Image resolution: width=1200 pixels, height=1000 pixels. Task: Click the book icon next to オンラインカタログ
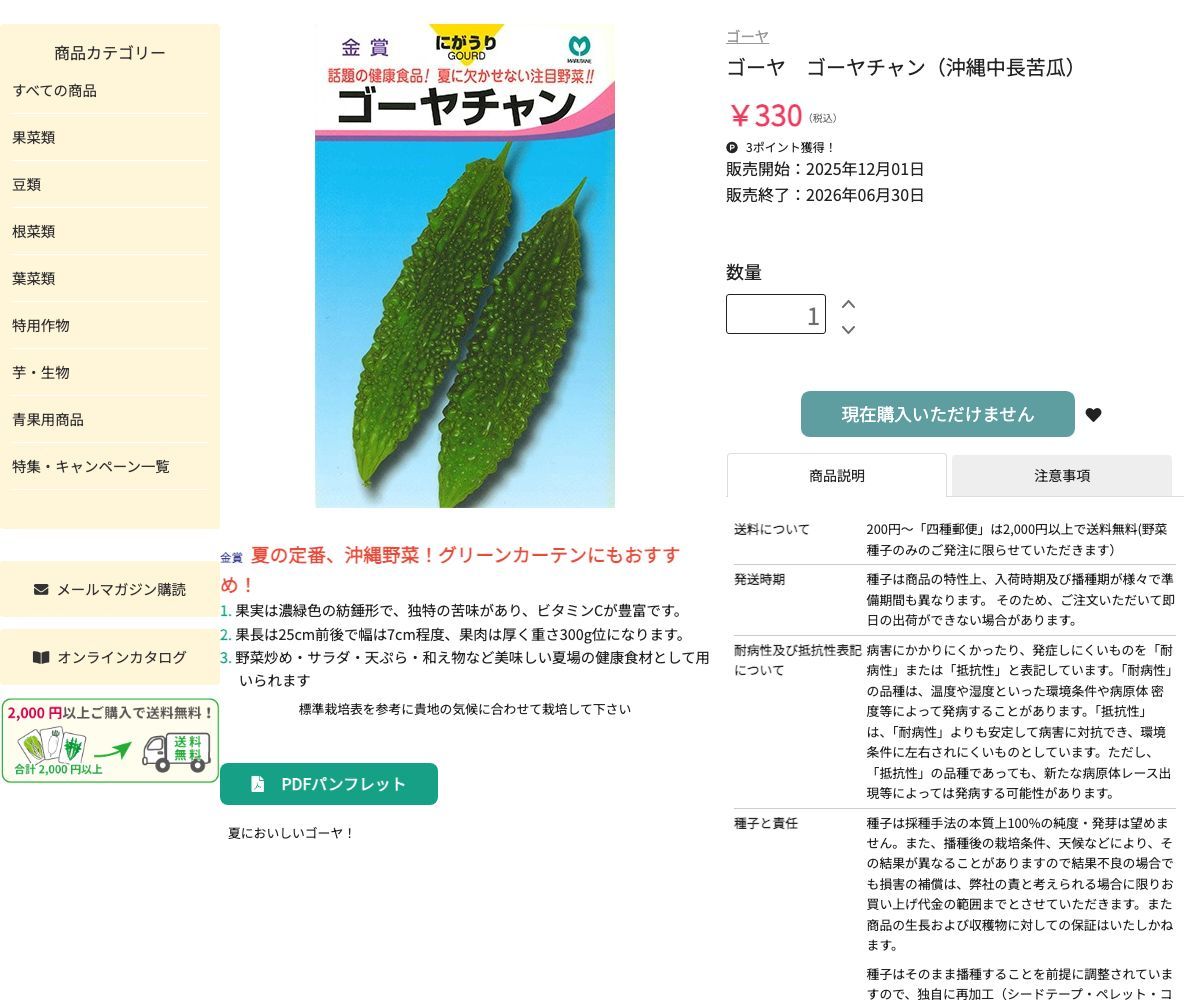(x=42, y=657)
